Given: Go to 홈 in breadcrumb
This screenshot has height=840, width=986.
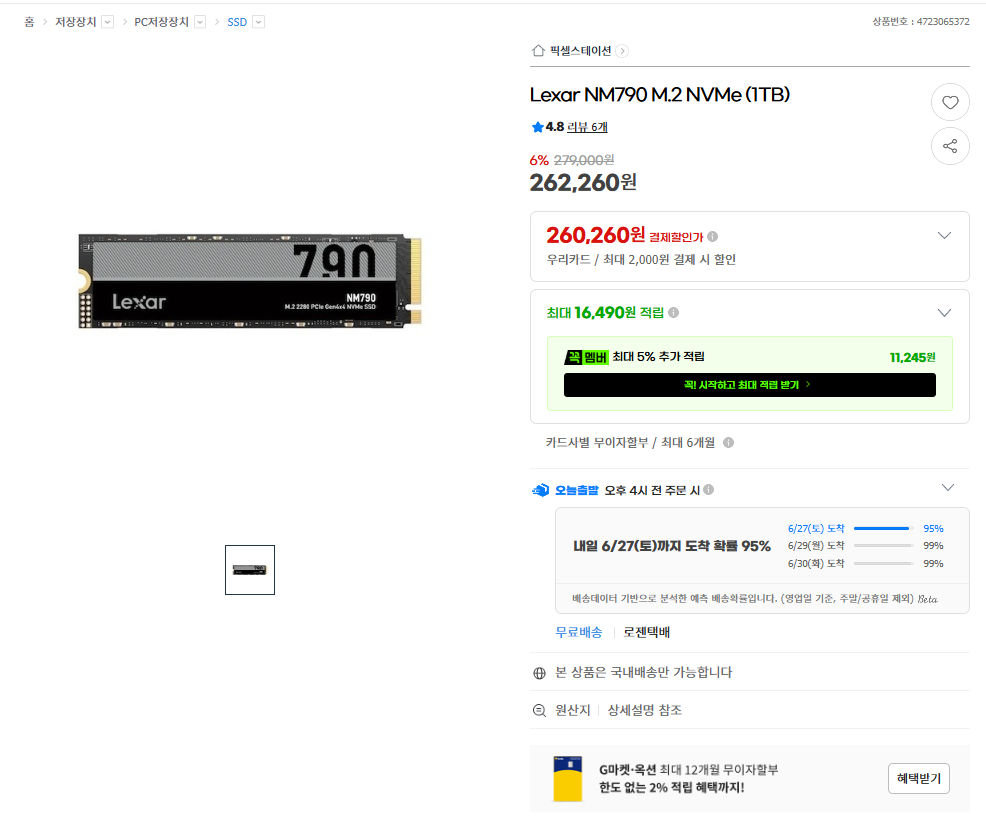Looking at the screenshot, I should click(x=29, y=22).
